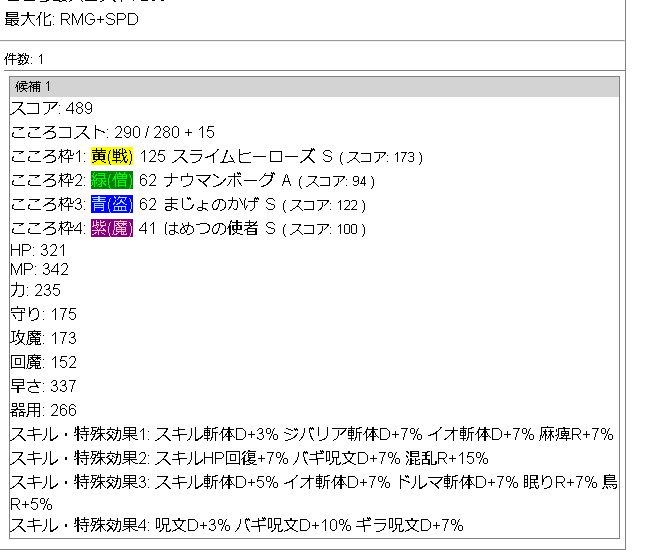Click the yellow 黄(戦) color tag
The image size is (645, 554).
click(112, 156)
